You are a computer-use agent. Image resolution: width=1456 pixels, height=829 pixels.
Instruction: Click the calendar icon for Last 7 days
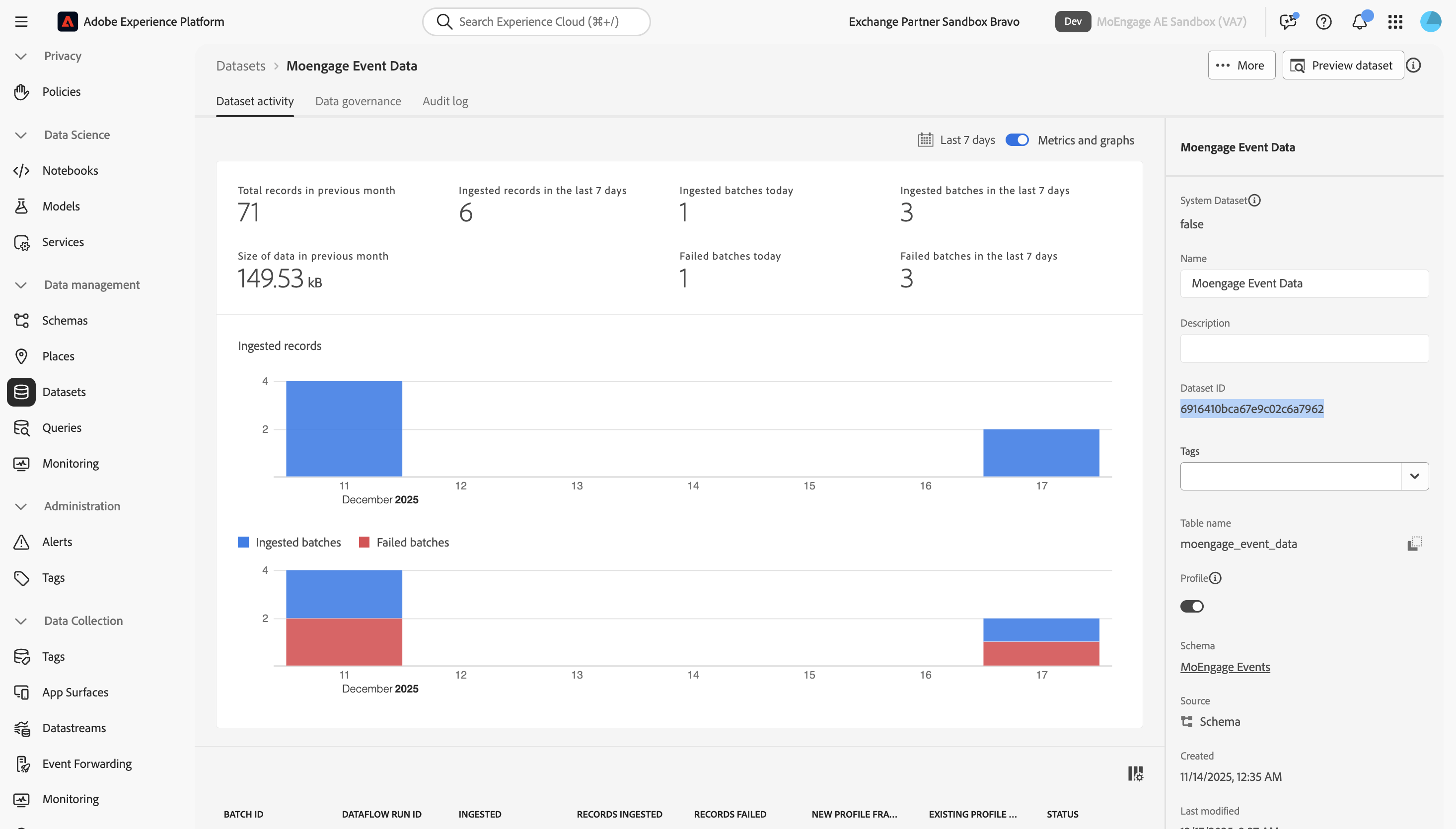click(925, 140)
